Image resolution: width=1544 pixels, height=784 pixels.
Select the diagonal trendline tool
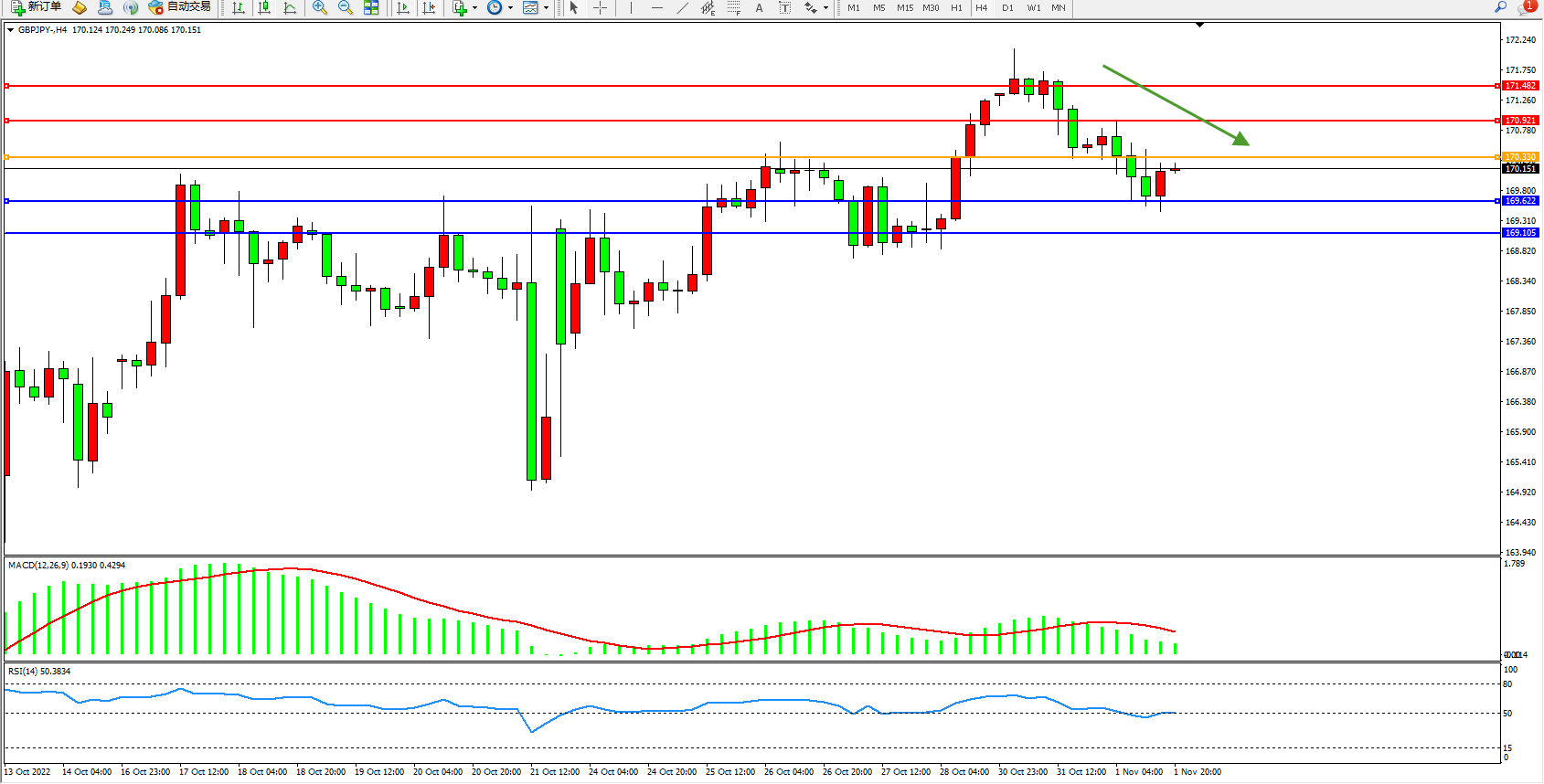682,7
